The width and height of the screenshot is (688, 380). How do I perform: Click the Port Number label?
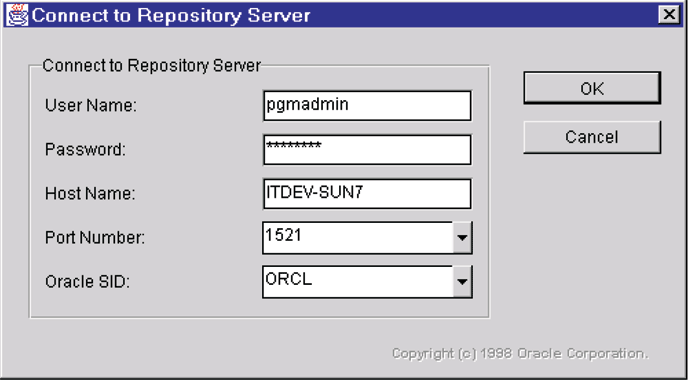click(95, 237)
